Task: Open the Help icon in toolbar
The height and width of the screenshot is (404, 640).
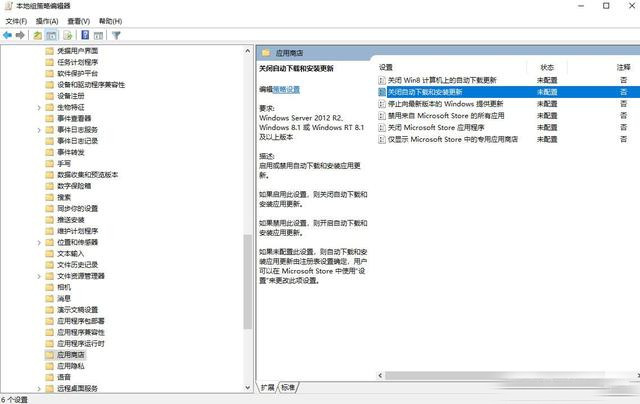Action: (85, 35)
